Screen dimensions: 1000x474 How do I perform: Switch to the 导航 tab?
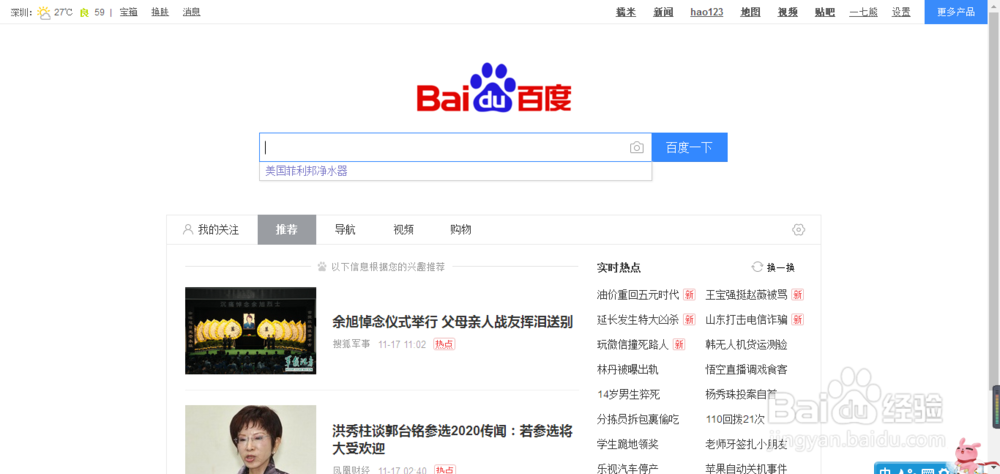click(x=345, y=230)
